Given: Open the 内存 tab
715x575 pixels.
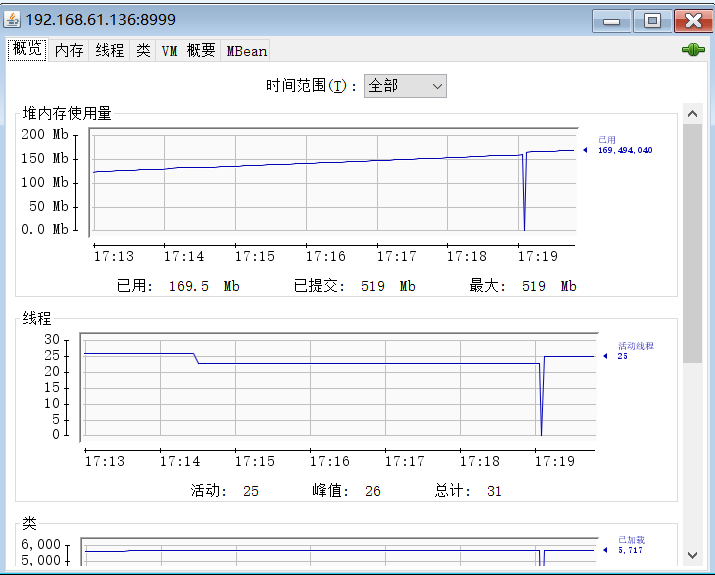Looking at the screenshot, I should coord(69,50).
